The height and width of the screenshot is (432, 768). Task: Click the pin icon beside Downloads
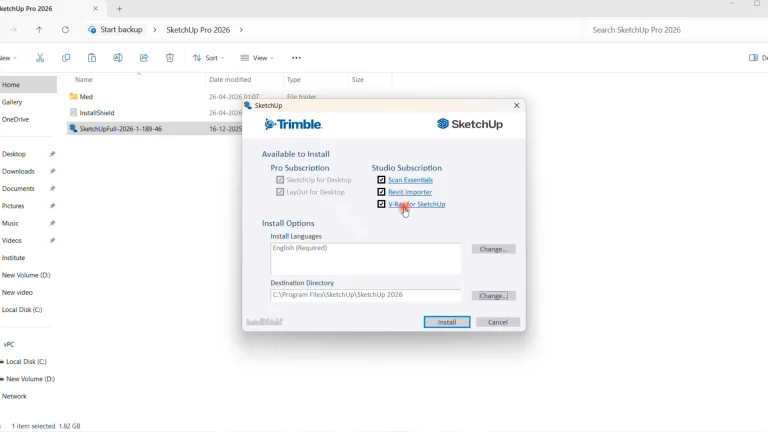52,171
